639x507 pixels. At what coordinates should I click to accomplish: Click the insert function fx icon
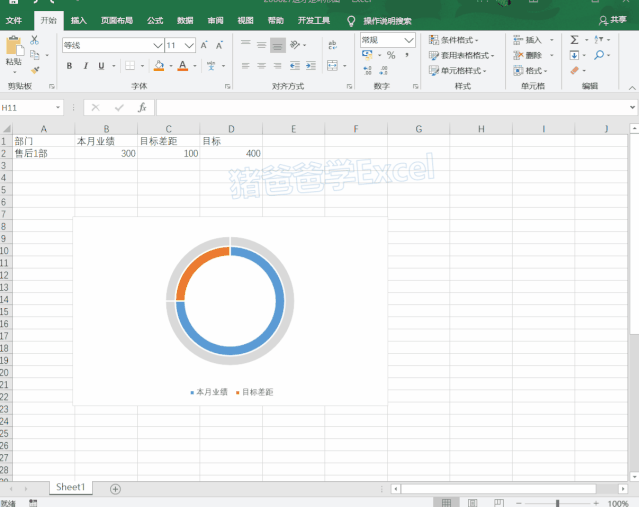pyautogui.click(x=142, y=108)
